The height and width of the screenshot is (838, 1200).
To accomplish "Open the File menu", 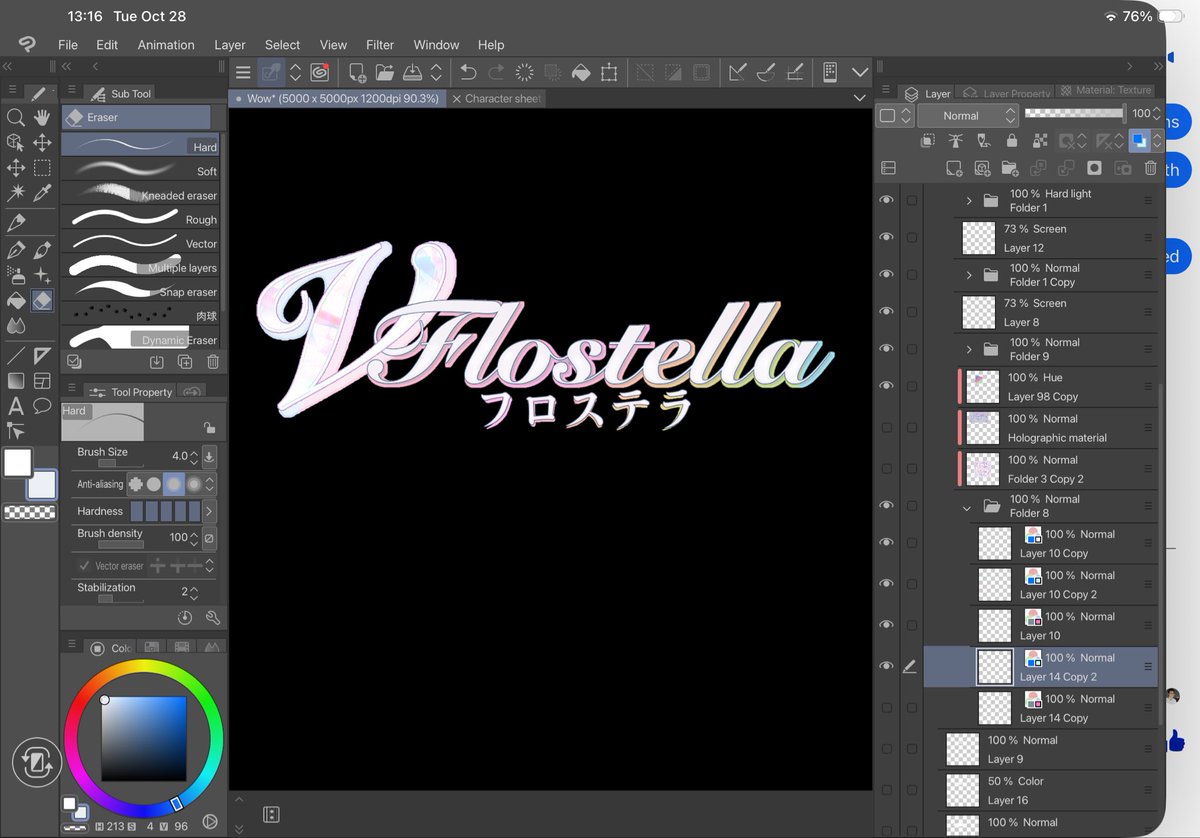I will 68,45.
